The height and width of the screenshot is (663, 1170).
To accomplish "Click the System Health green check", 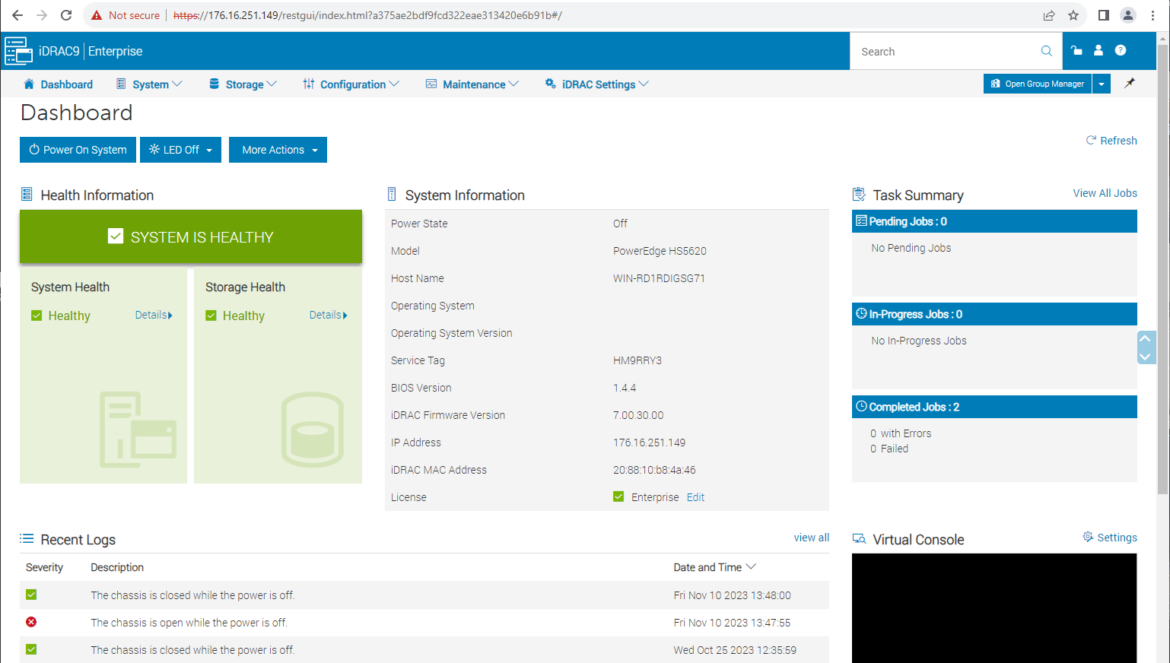I will click(x=37, y=315).
